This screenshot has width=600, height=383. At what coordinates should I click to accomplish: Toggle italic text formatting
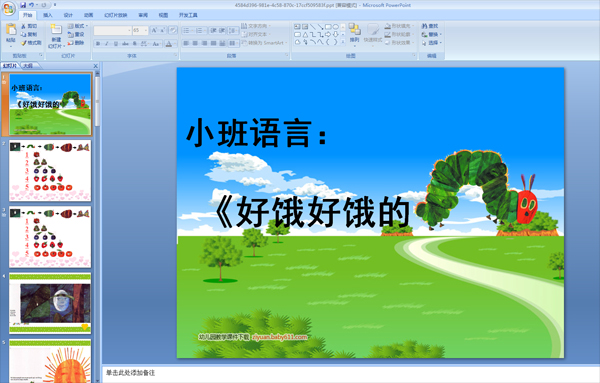point(107,44)
